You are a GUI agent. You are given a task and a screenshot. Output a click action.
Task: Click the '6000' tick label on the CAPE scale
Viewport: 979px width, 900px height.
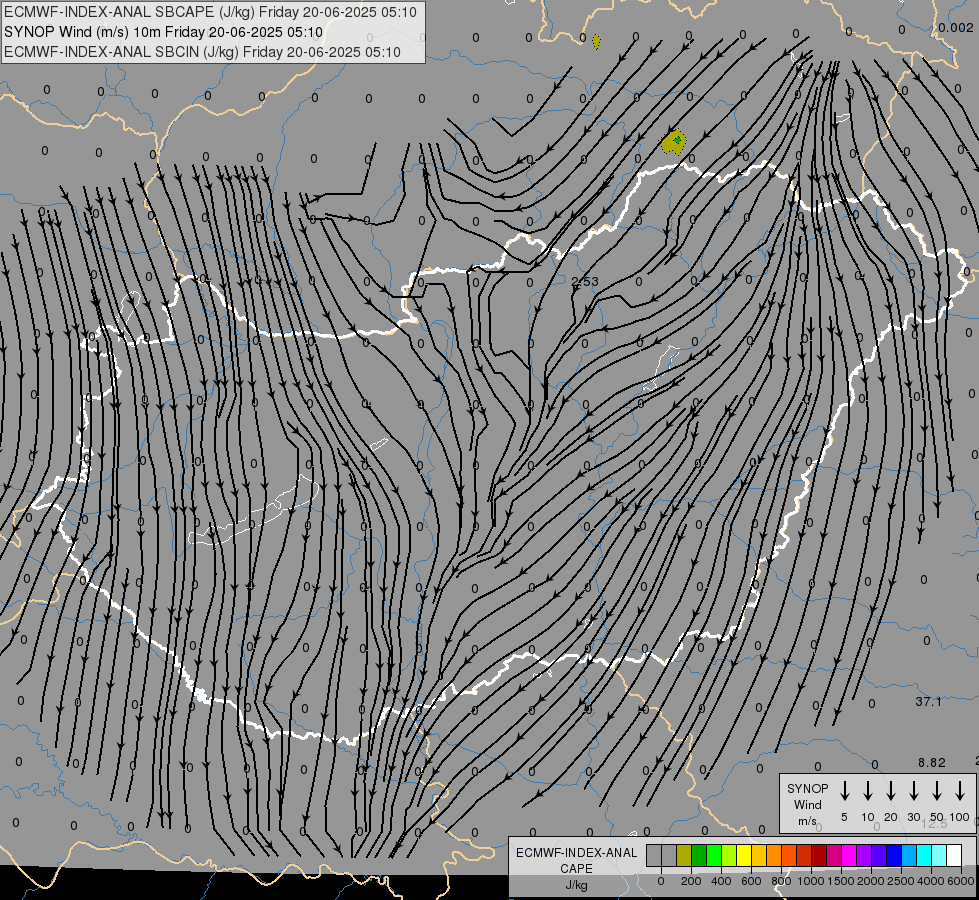962,881
